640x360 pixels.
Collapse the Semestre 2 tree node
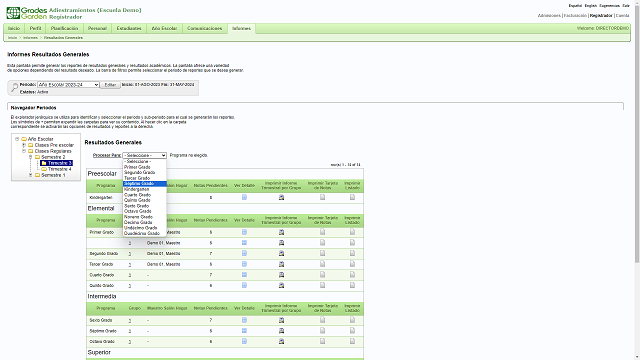pyautogui.click(x=30, y=157)
